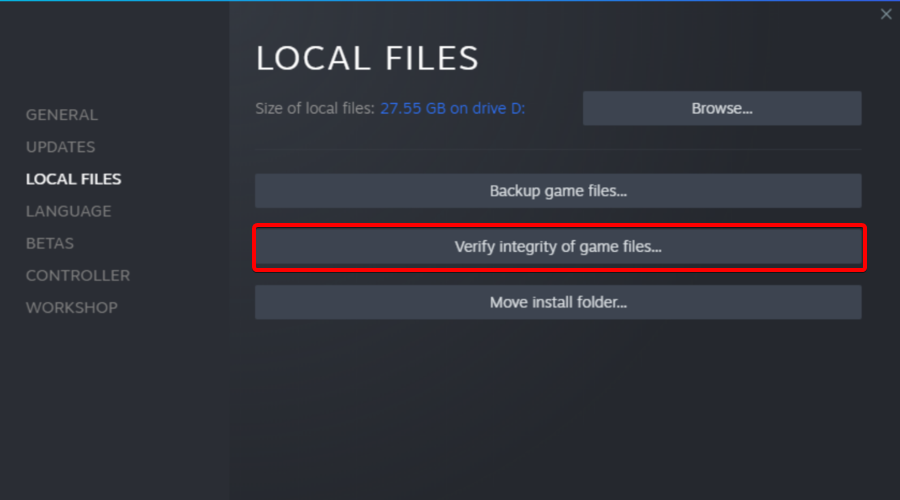Open the tab between Language and Controller

coord(50,243)
